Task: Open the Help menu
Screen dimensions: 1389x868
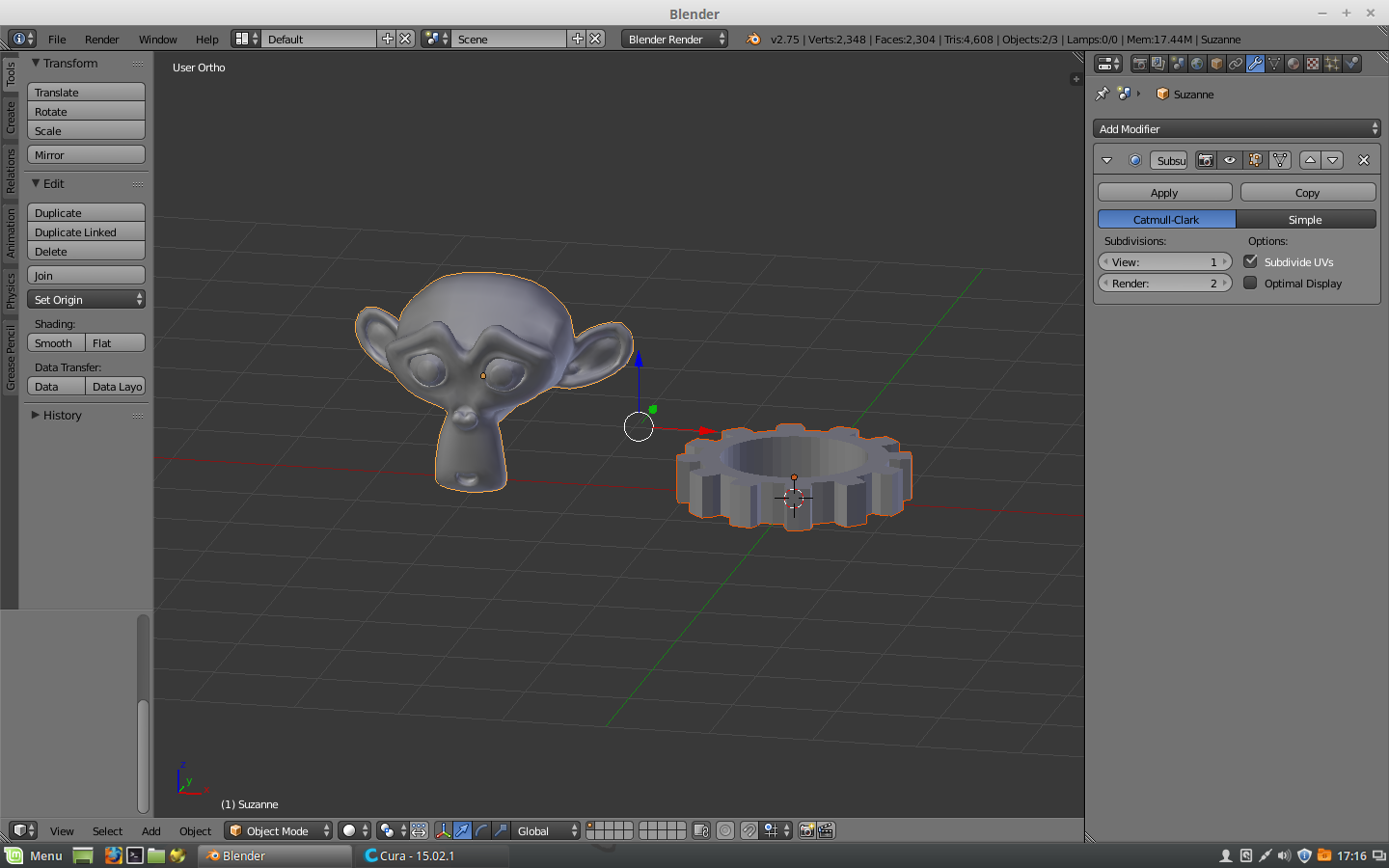Action: pyautogui.click(x=207, y=40)
